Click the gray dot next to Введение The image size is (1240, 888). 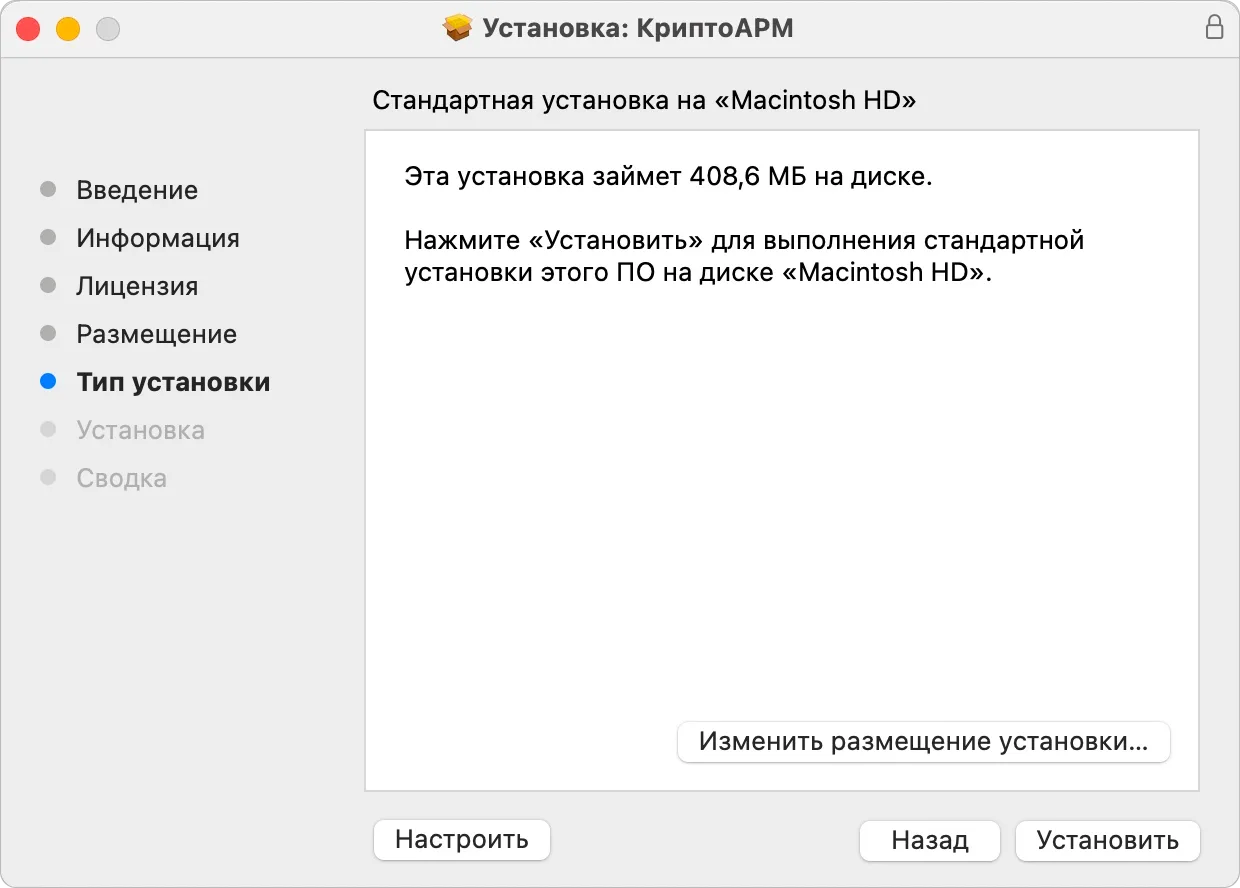(48, 189)
